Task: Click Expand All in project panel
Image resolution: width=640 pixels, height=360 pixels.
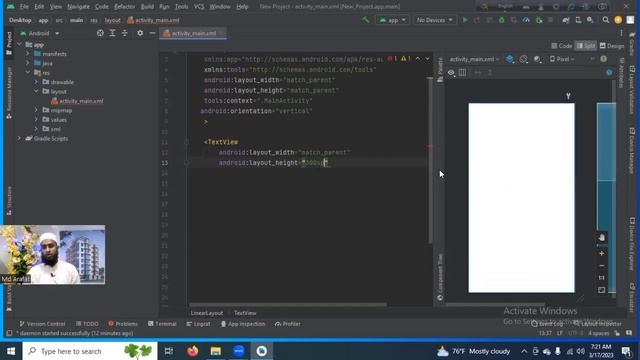Action: click(x=112, y=33)
